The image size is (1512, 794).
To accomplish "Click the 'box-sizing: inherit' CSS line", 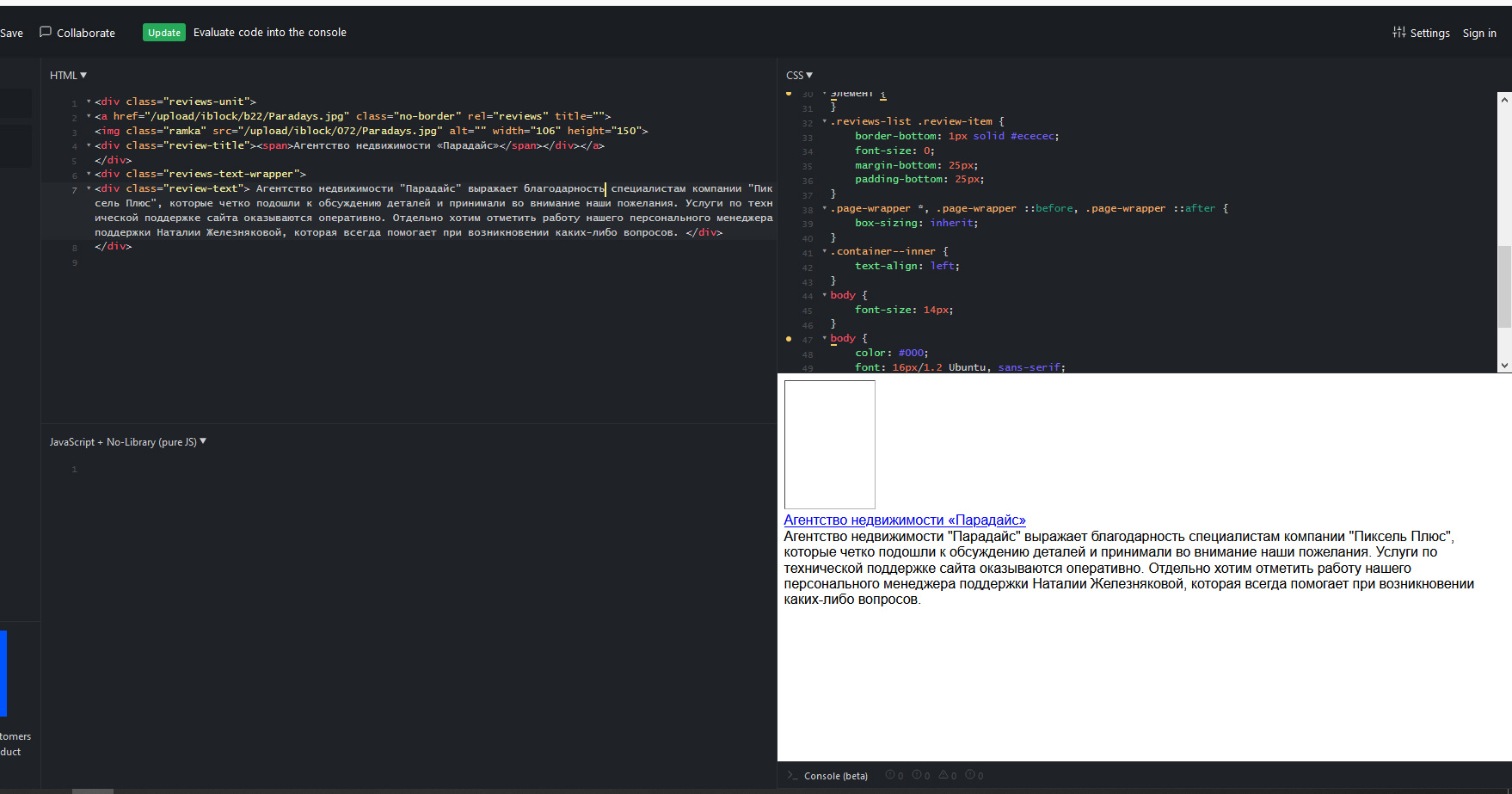I will [x=916, y=223].
